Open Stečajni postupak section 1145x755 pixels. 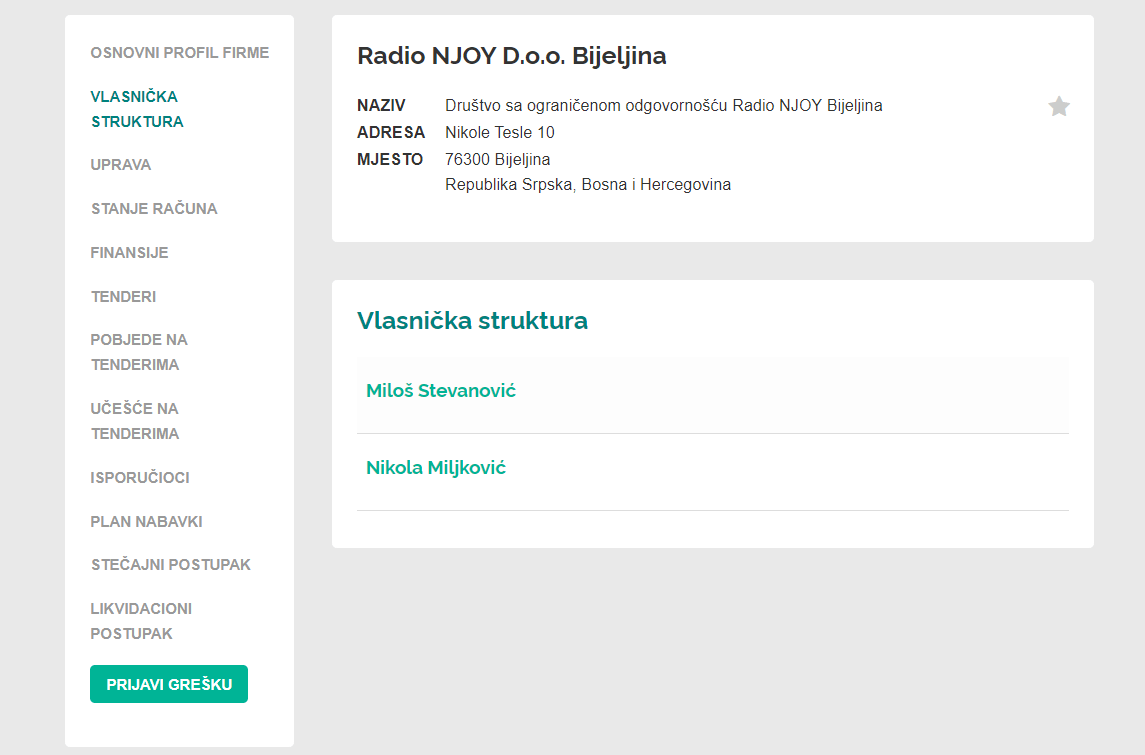tap(171, 564)
